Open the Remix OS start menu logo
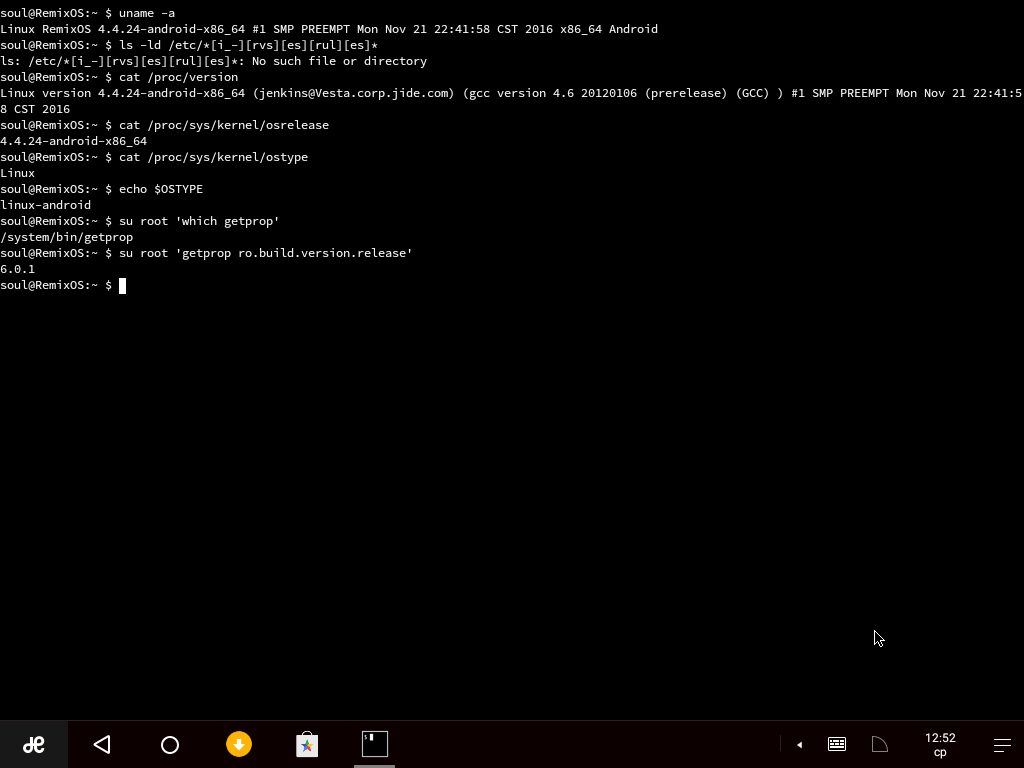This screenshot has width=1024, height=768. [34, 744]
